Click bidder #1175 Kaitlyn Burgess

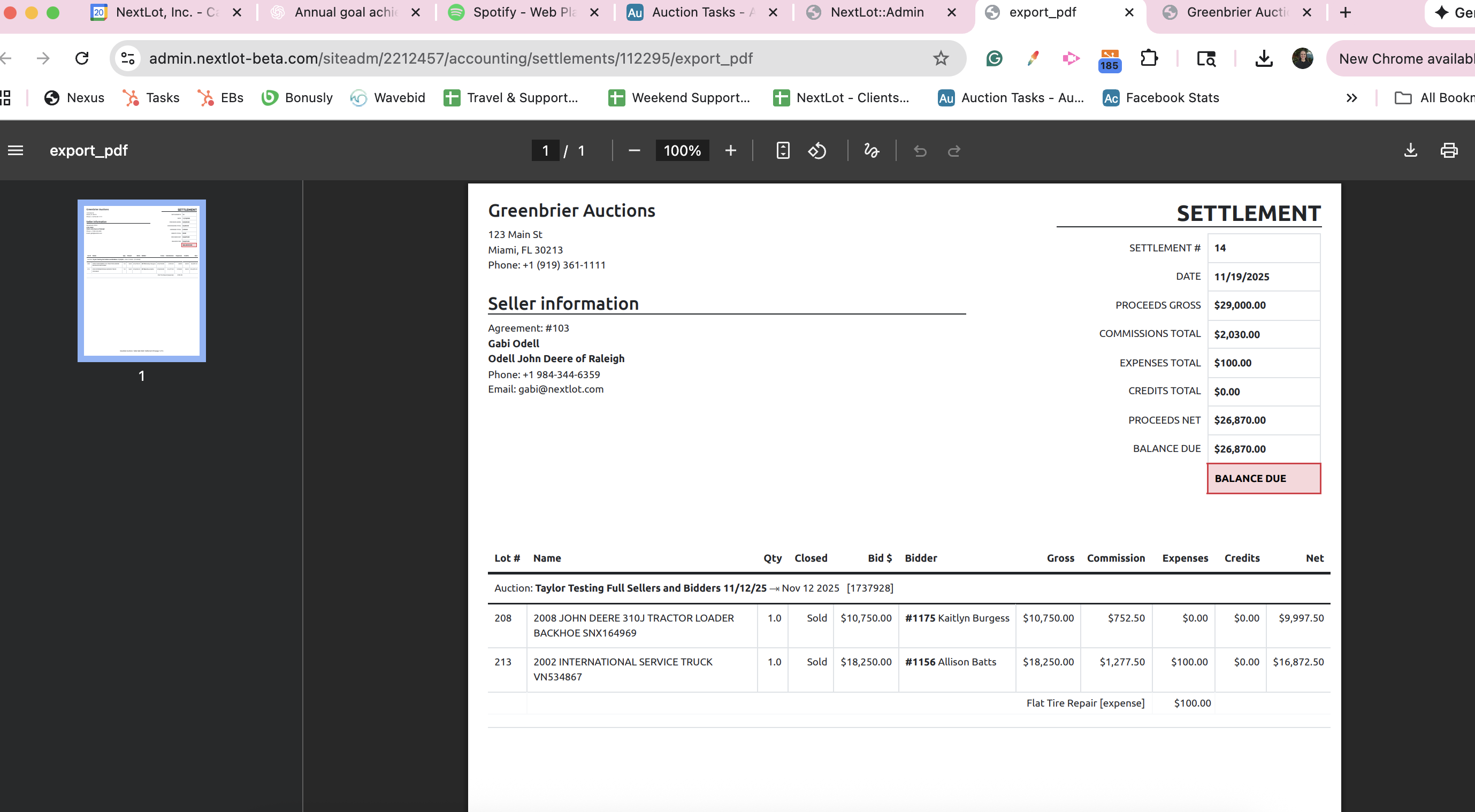(x=957, y=618)
